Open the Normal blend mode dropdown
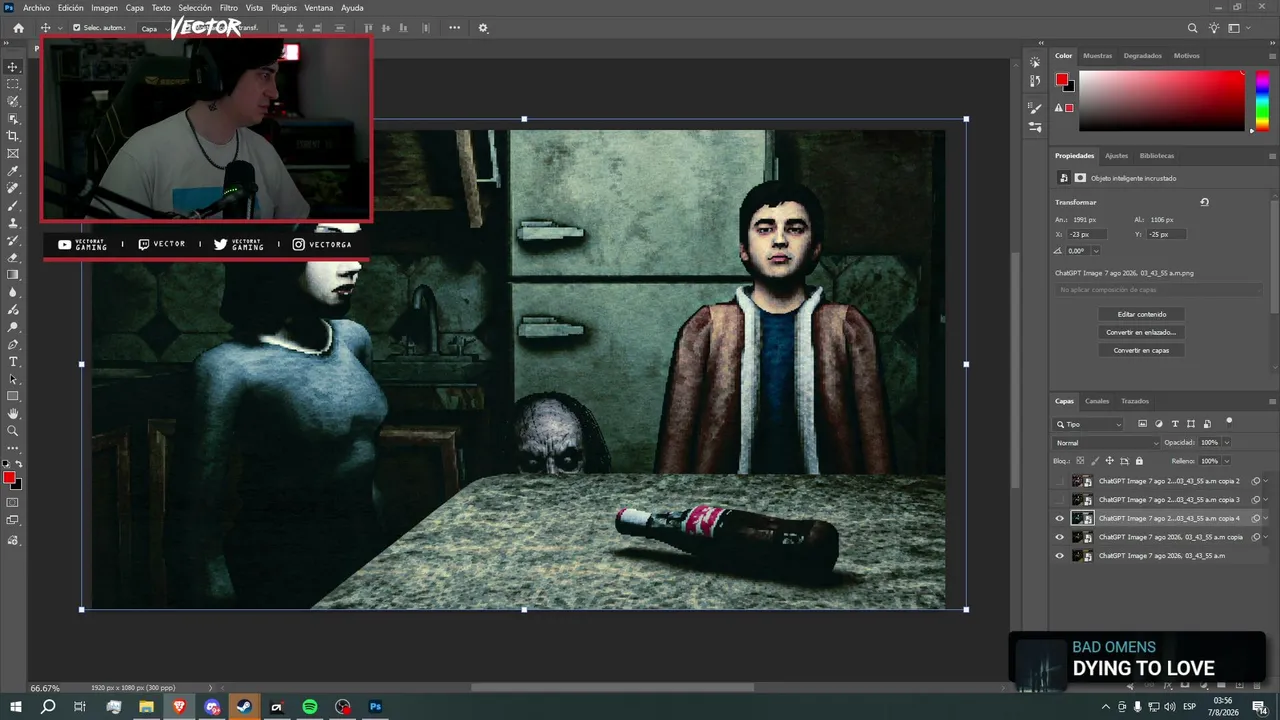Viewport: 1280px width, 720px height. [1107, 443]
